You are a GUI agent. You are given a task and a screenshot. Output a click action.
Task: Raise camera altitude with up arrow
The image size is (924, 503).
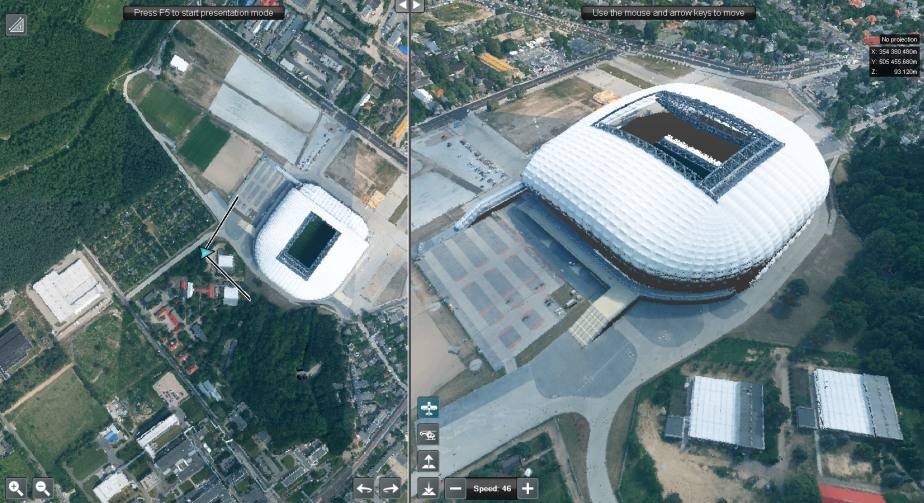428,461
